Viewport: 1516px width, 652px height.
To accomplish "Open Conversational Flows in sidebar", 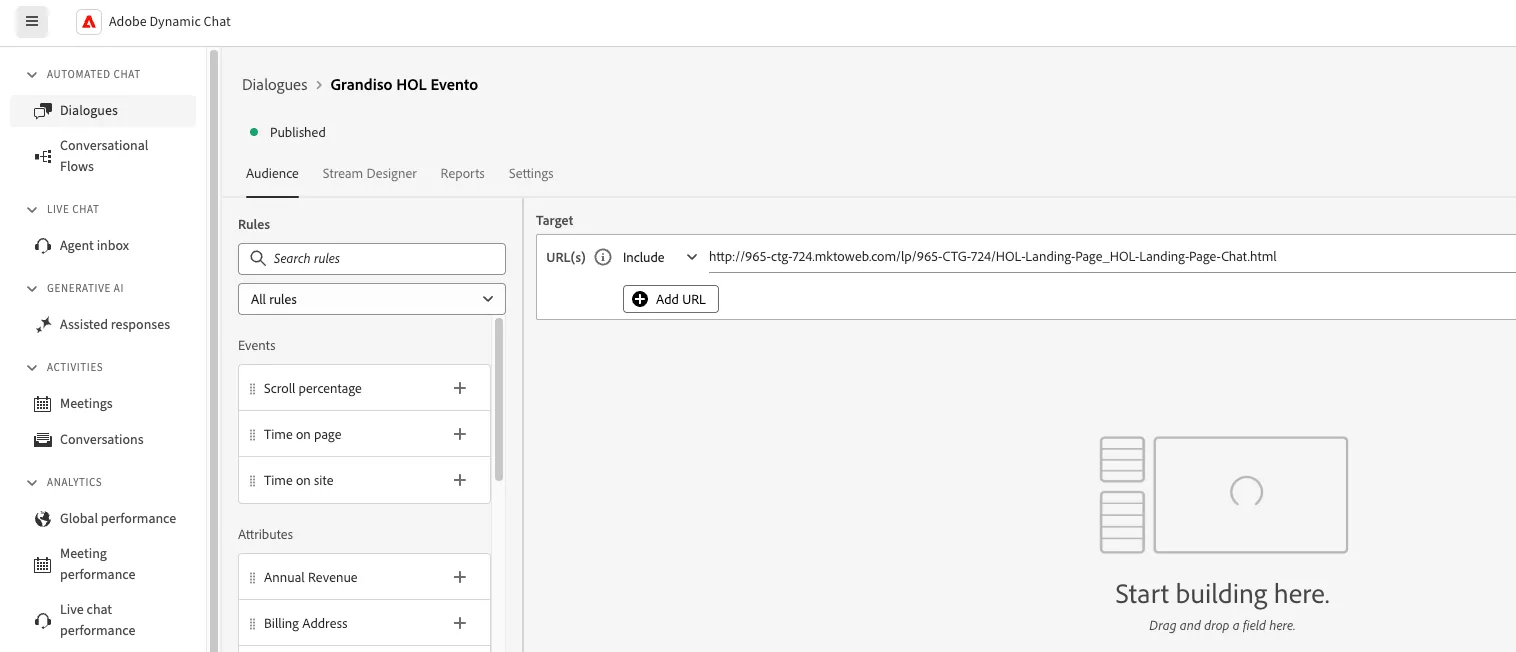I will pyautogui.click(x=103, y=156).
